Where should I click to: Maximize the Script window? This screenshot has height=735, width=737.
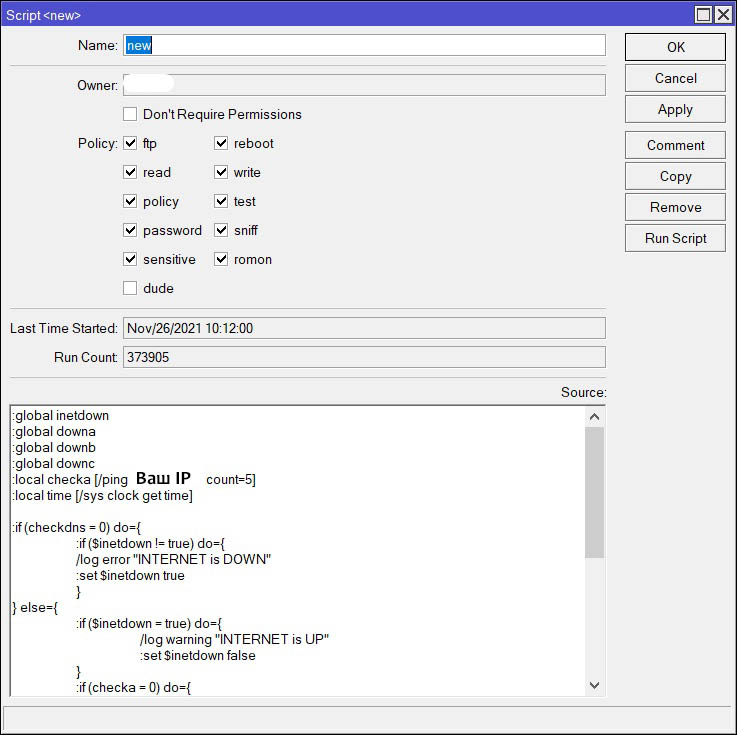(x=703, y=15)
